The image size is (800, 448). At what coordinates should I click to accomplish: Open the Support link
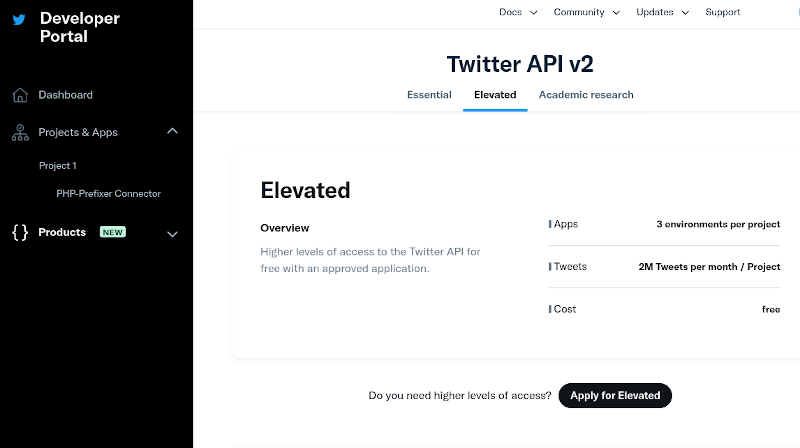(x=722, y=12)
